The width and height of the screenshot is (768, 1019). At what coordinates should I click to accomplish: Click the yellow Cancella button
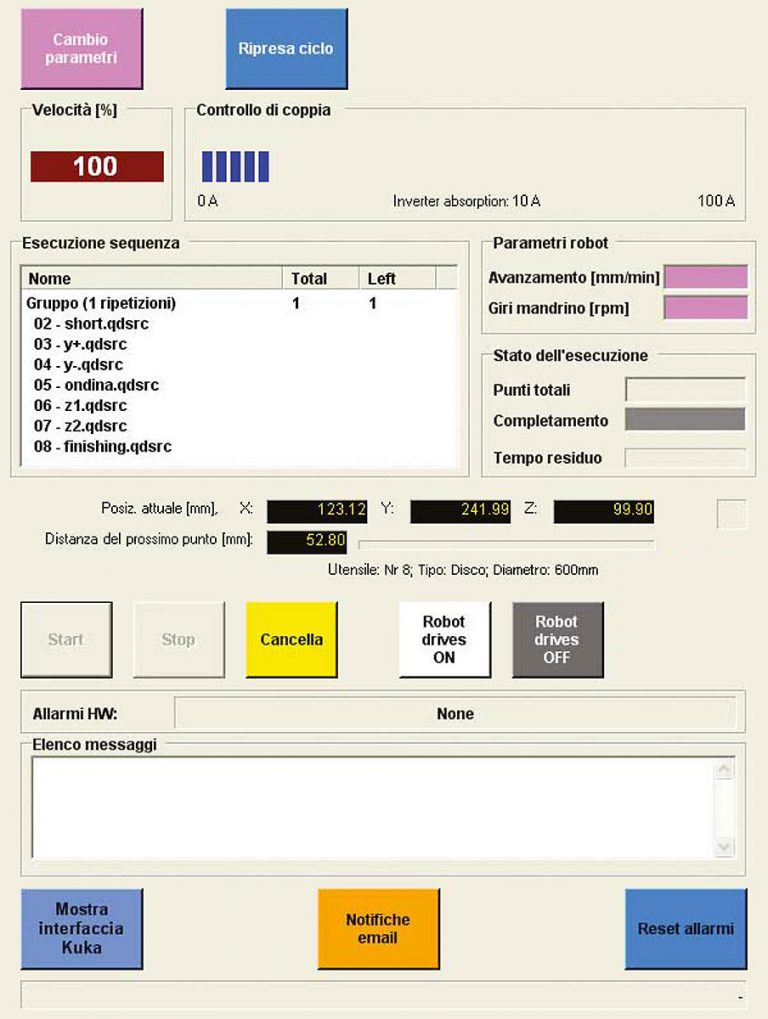tap(291, 640)
